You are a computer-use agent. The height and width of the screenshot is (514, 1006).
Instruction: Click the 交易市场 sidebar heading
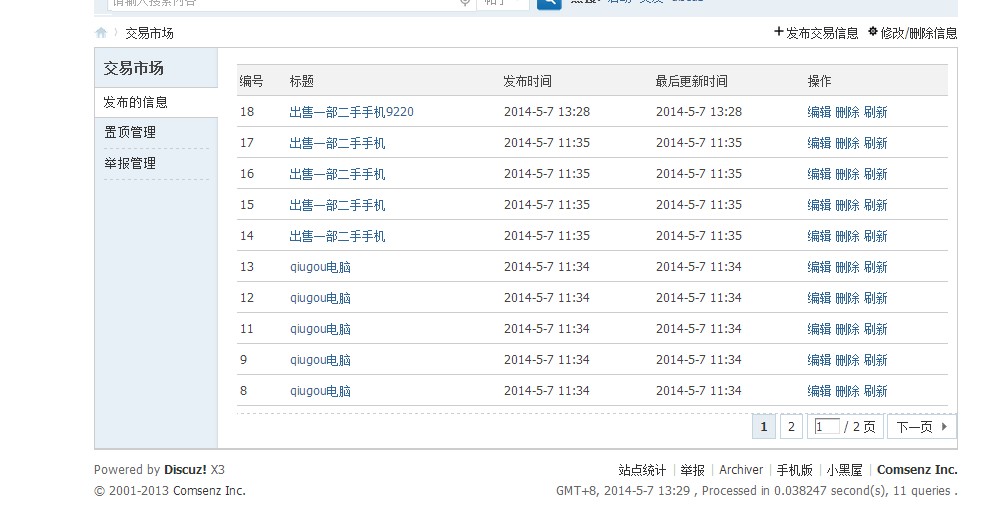[133, 68]
